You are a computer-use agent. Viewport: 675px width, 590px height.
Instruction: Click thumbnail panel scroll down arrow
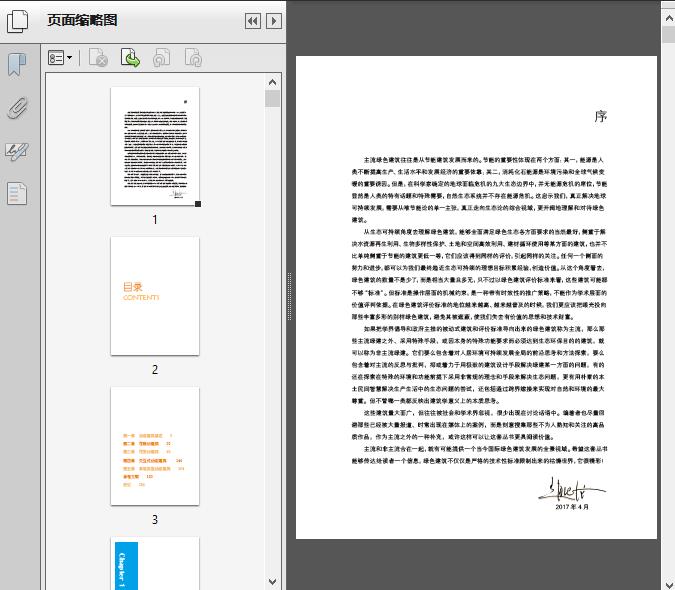[272, 581]
